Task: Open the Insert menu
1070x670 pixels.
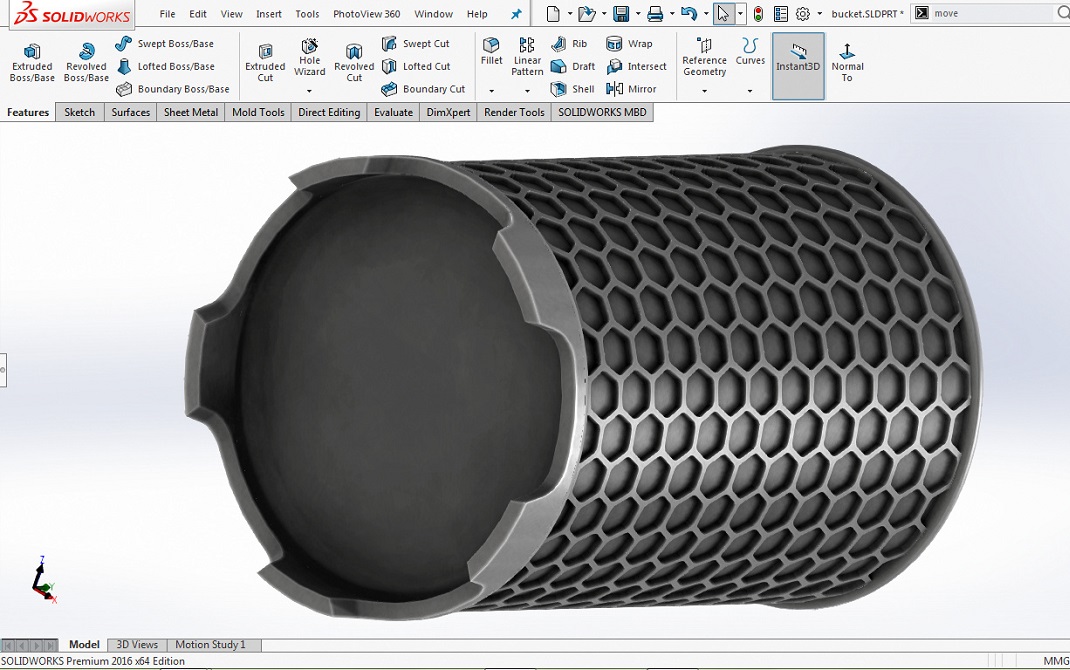Action: pyautogui.click(x=269, y=14)
